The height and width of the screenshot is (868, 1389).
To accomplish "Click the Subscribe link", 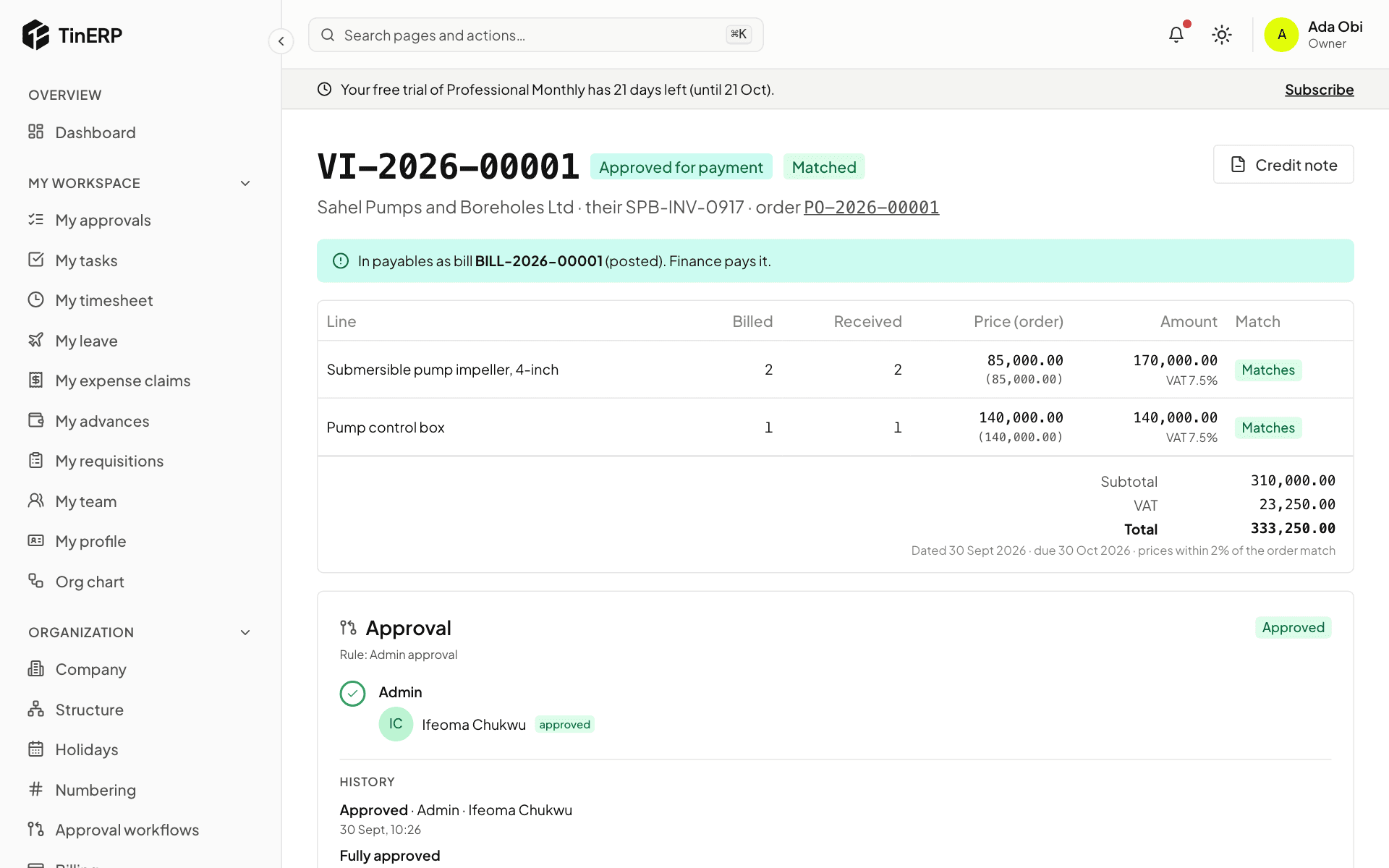I will pyautogui.click(x=1319, y=89).
